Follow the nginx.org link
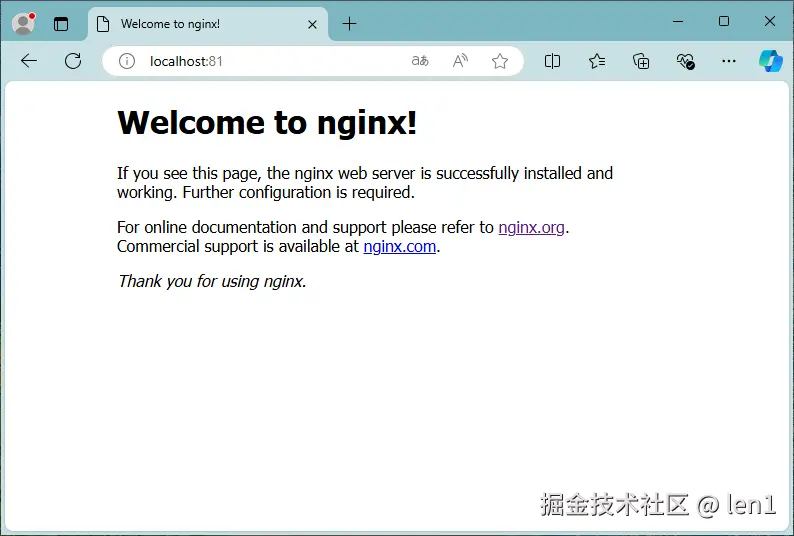Image resolution: width=794 pixels, height=536 pixels. click(x=531, y=227)
